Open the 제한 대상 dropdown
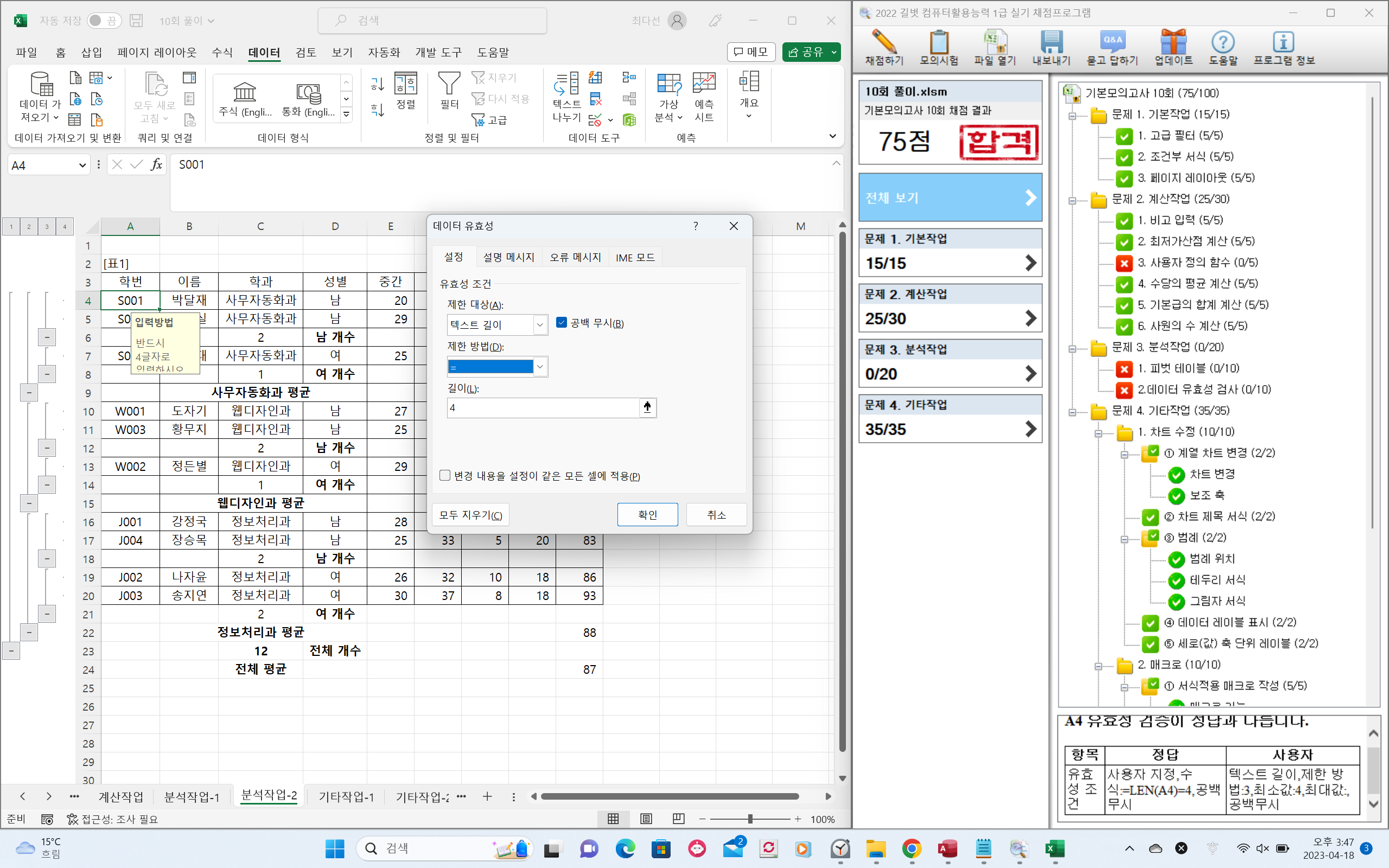This screenshot has width=1389, height=868. [x=539, y=325]
